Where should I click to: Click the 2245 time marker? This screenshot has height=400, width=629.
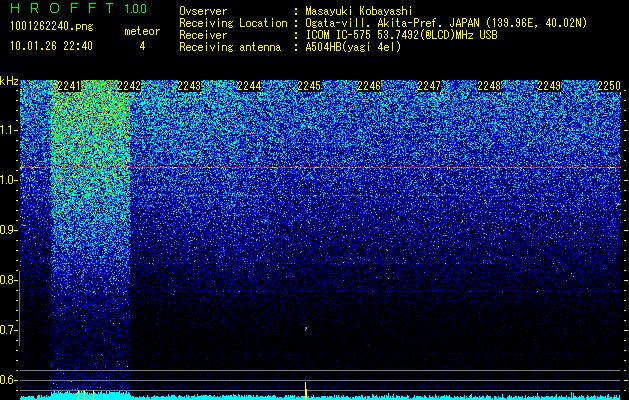[x=309, y=86]
